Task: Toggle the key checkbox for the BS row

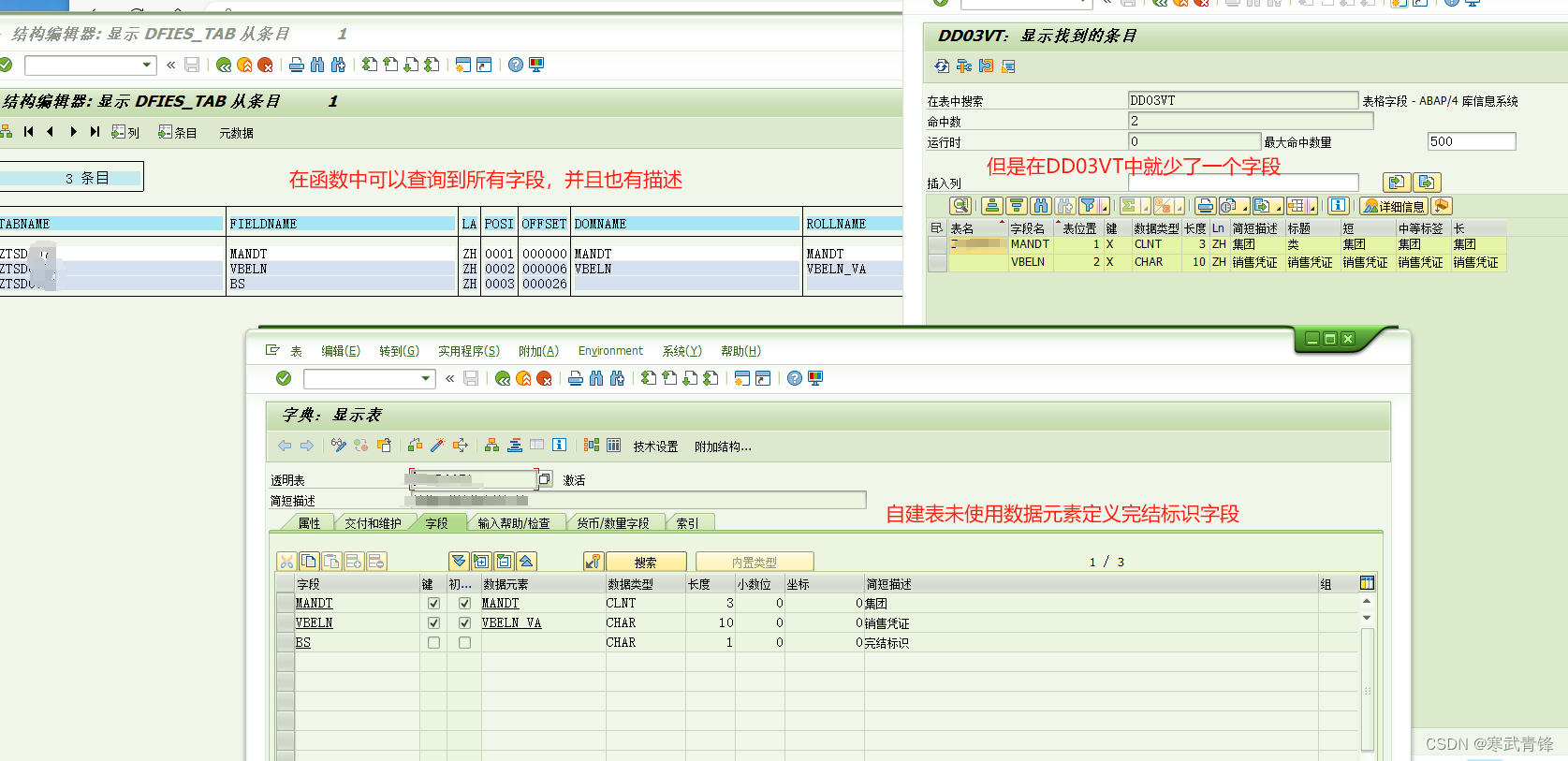Action: 433,643
